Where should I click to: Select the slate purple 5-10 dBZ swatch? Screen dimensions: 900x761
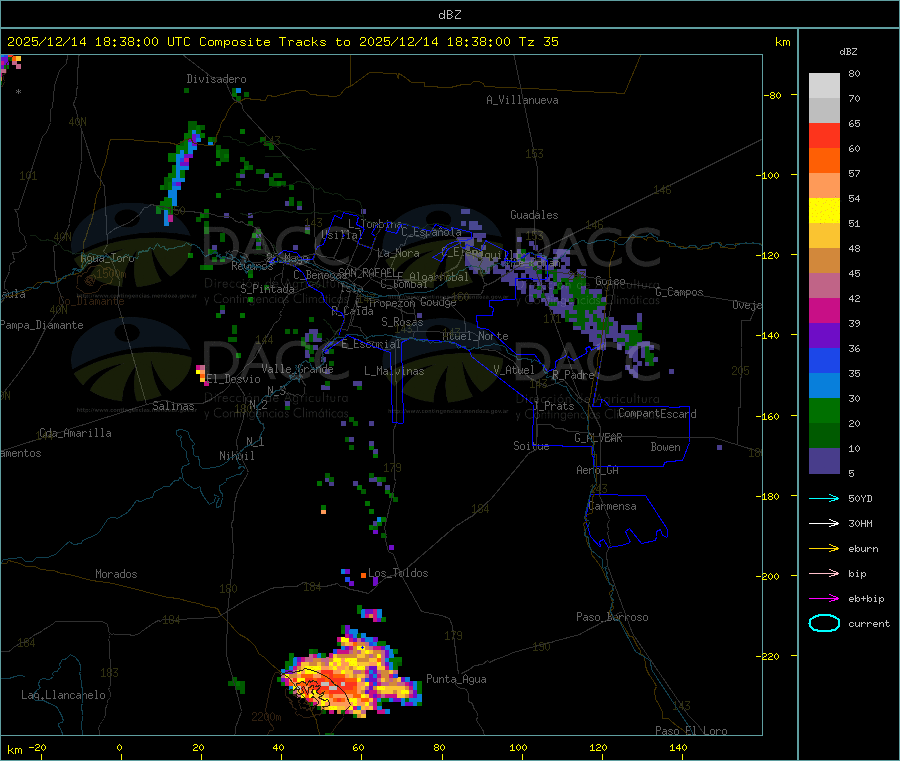[824, 461]
